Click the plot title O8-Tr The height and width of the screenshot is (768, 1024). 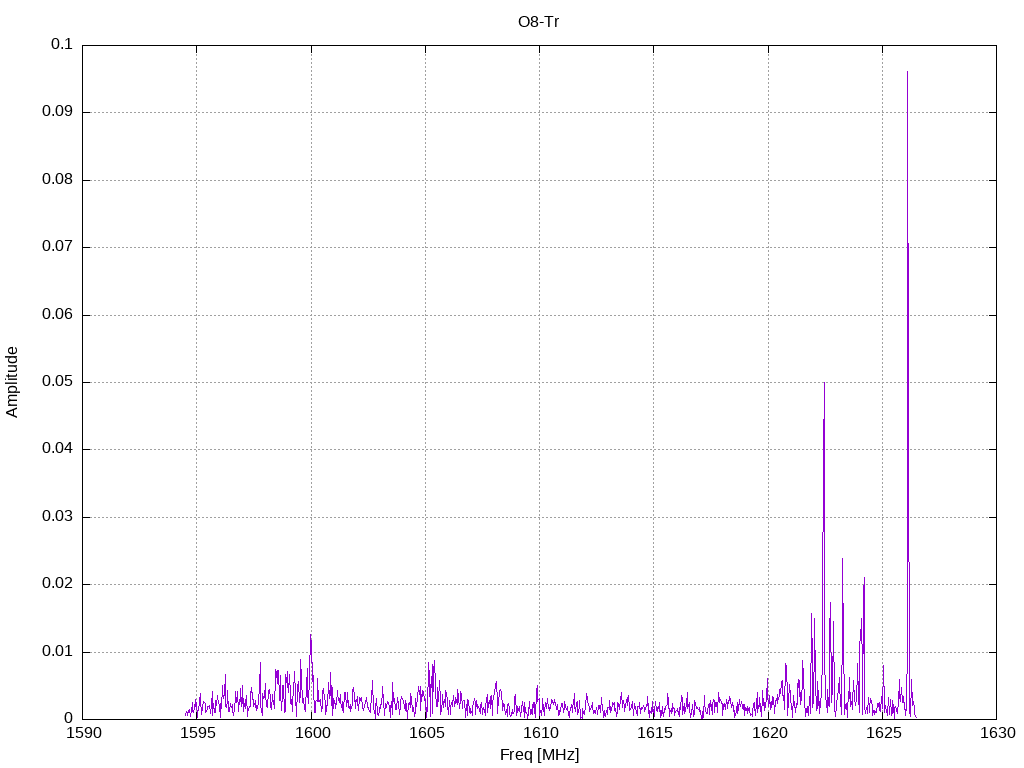click(x=538, y=21)
